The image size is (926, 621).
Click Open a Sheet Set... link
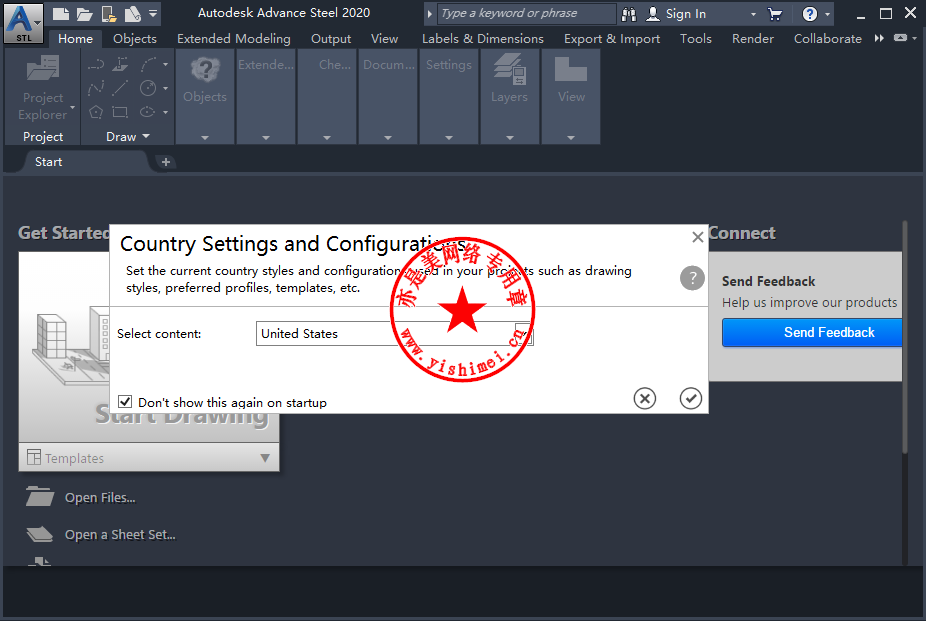pos(120,535)
